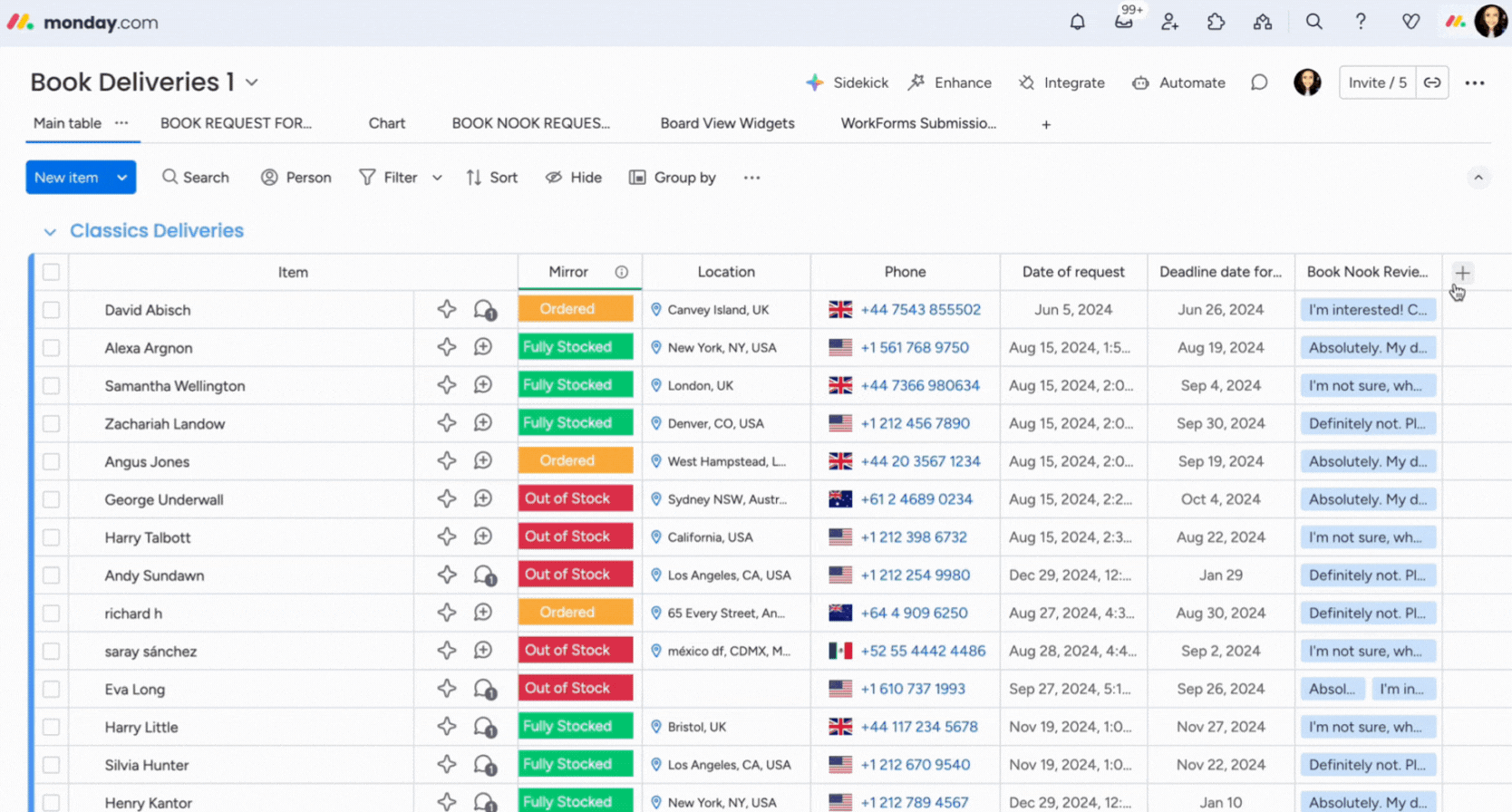This screenshot has height=812, width=1512.
Task: Open Hide columns menu
Action: click(x=574, y=178)
